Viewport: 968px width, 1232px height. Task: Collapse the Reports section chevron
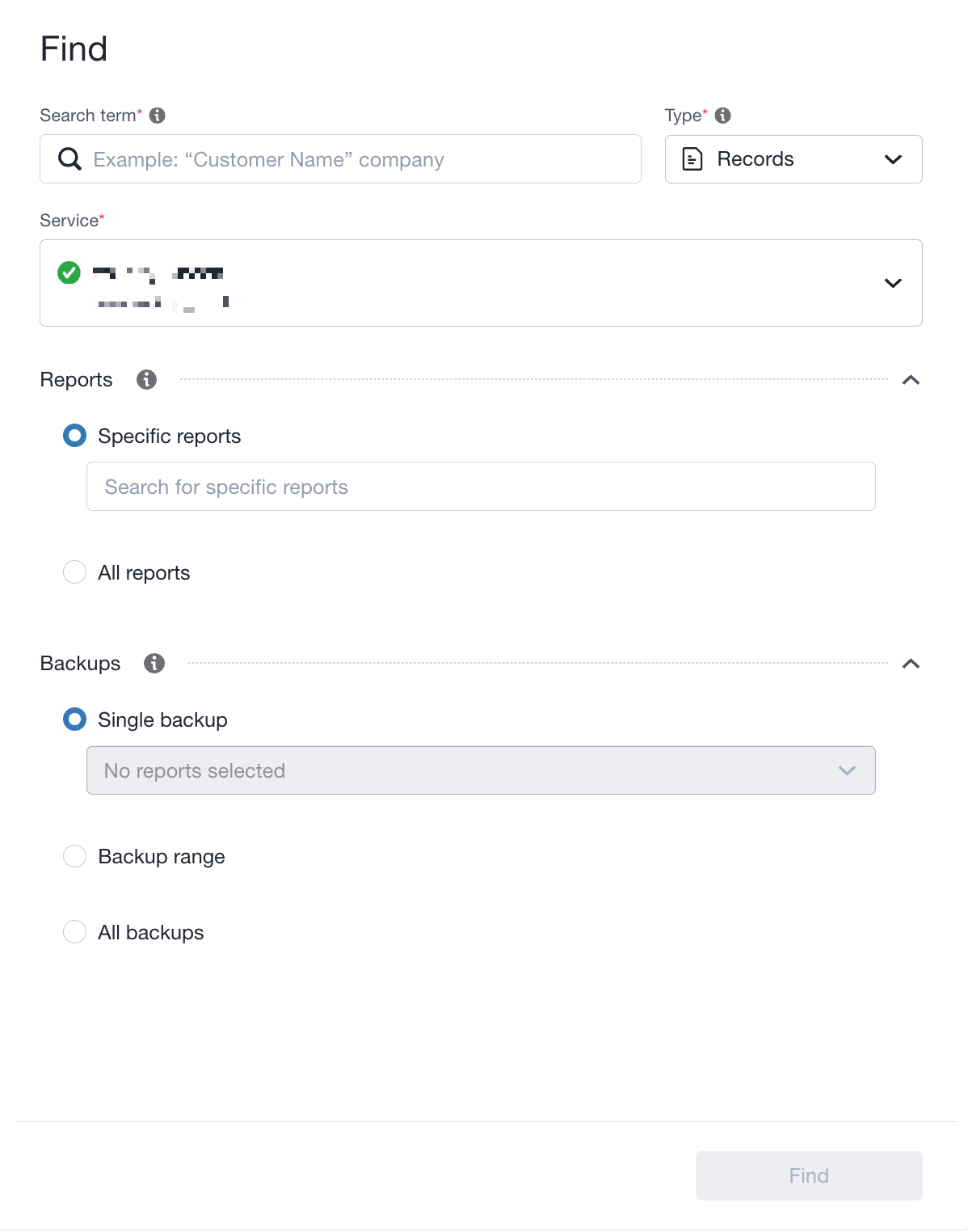click(911, 380)
